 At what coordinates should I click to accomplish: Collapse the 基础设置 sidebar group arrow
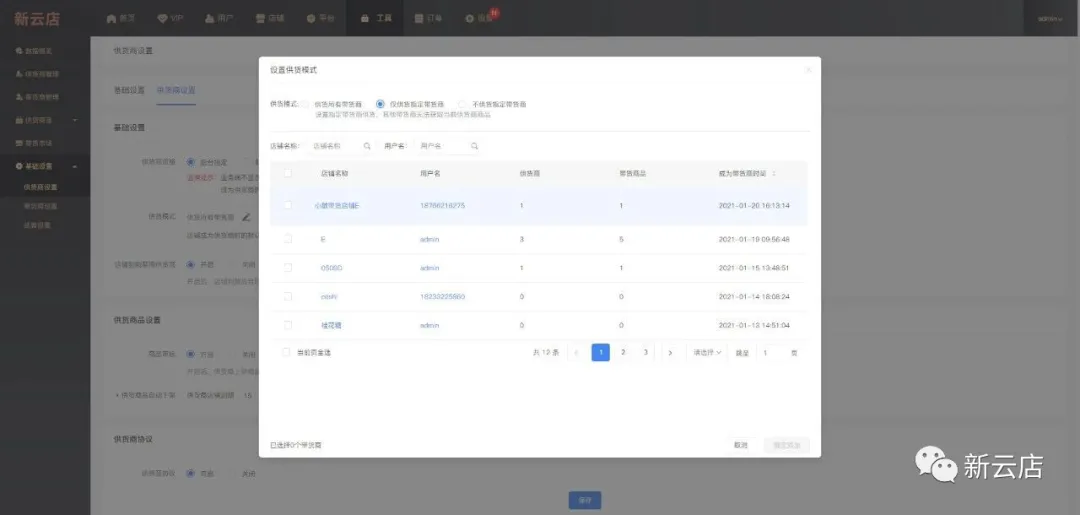click(x=75, y=166)
